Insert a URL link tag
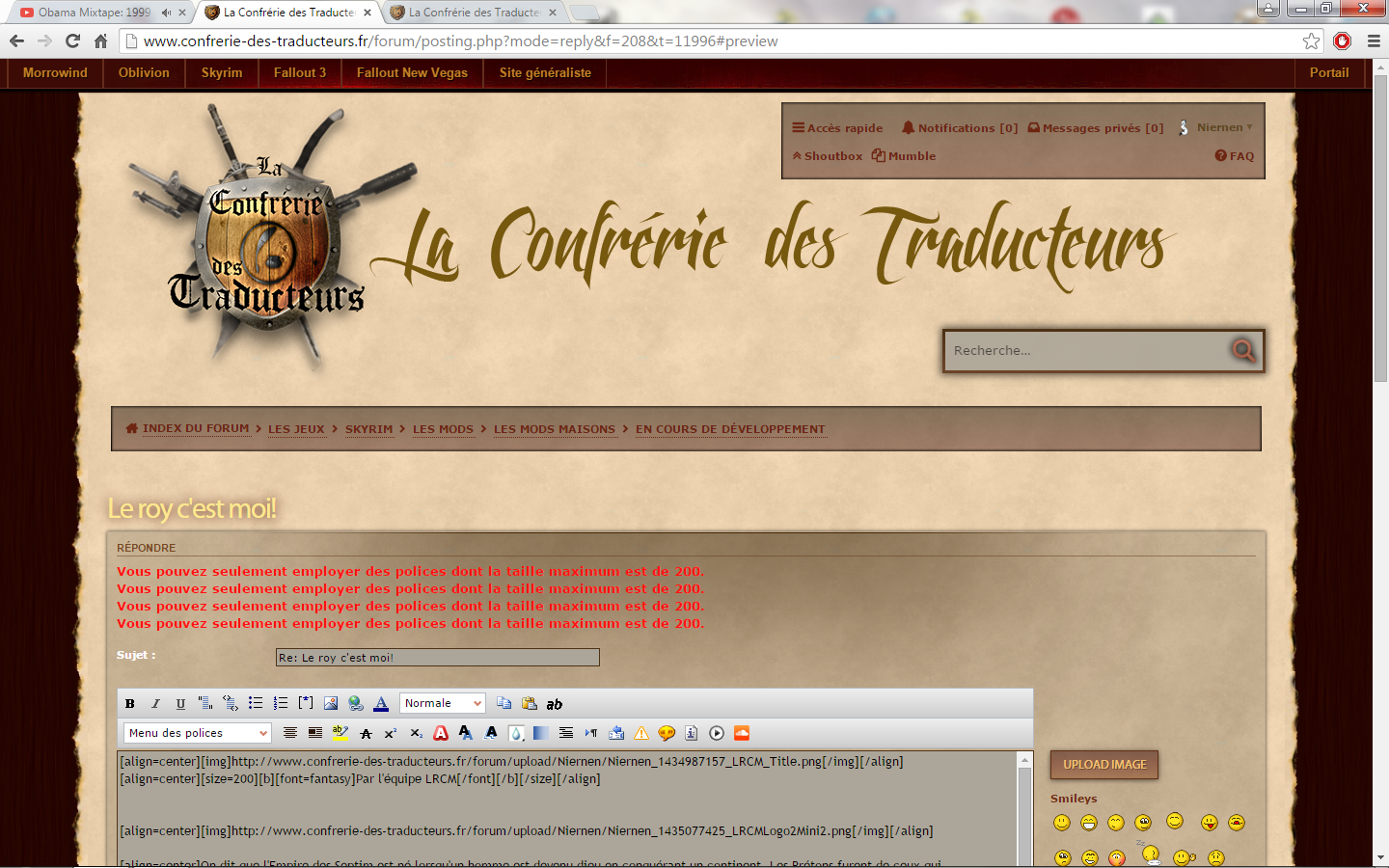1389x868 pixels. point(356,703)
